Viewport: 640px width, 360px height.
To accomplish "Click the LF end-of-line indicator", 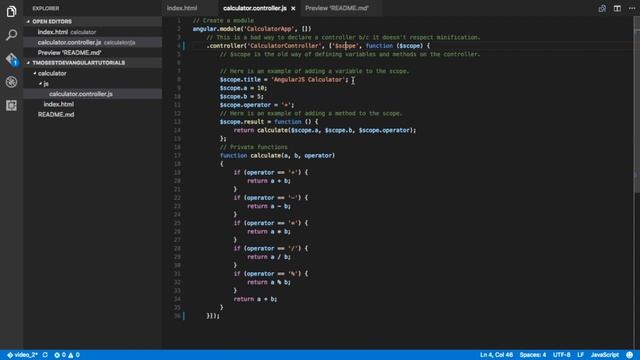I will pyautogui.click(x=580, y=355).
